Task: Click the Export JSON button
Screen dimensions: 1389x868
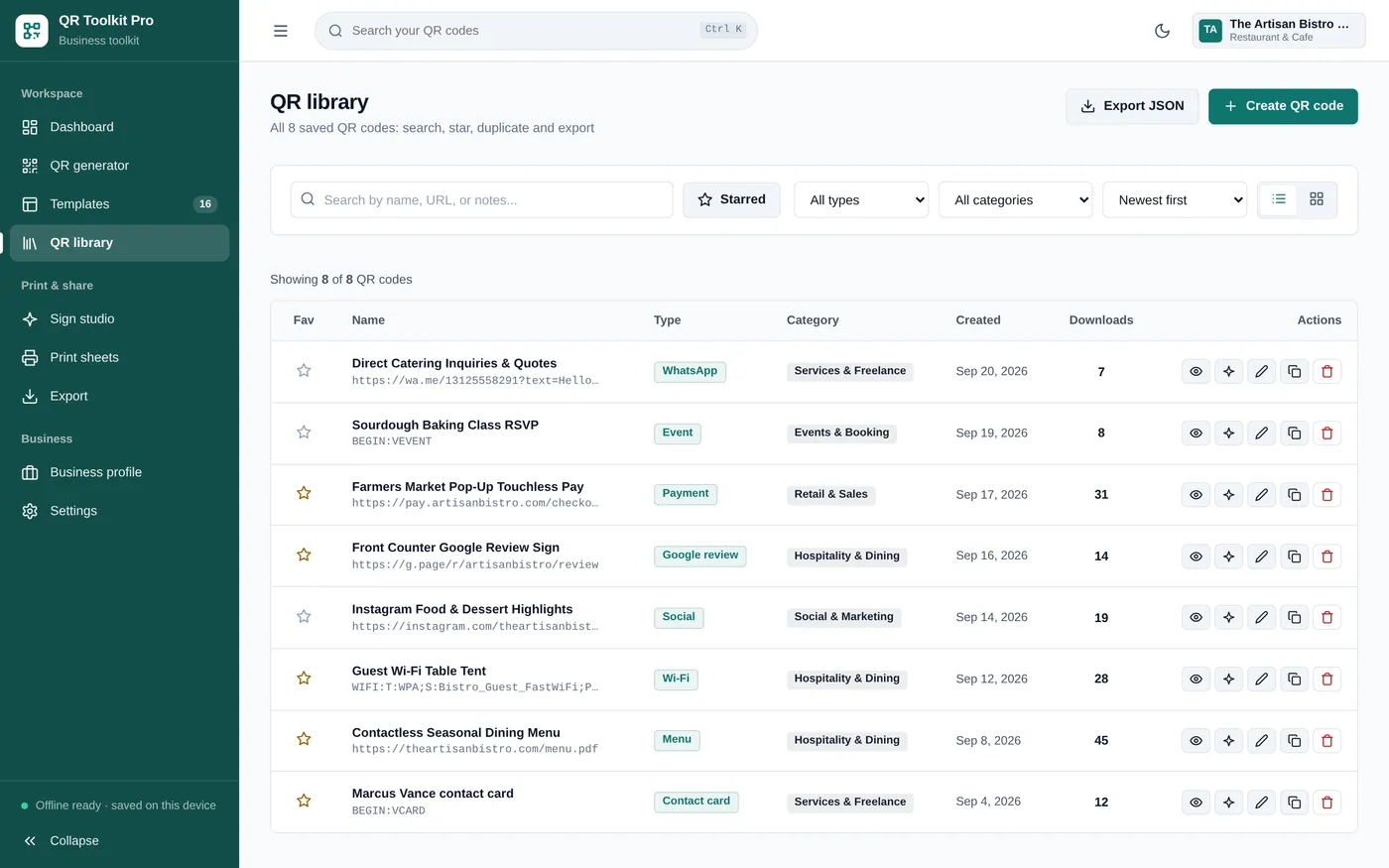Action: pos(1132,106)
